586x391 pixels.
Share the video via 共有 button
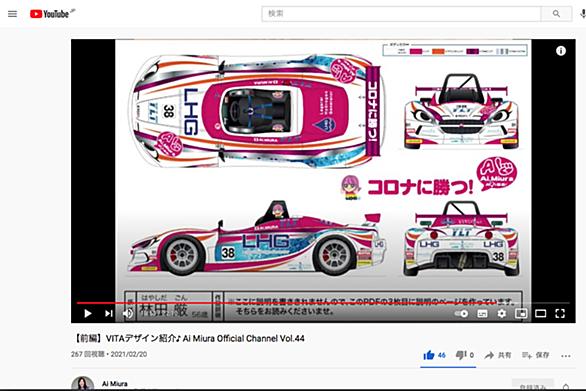pyautogui.click(x=498, y=355)
